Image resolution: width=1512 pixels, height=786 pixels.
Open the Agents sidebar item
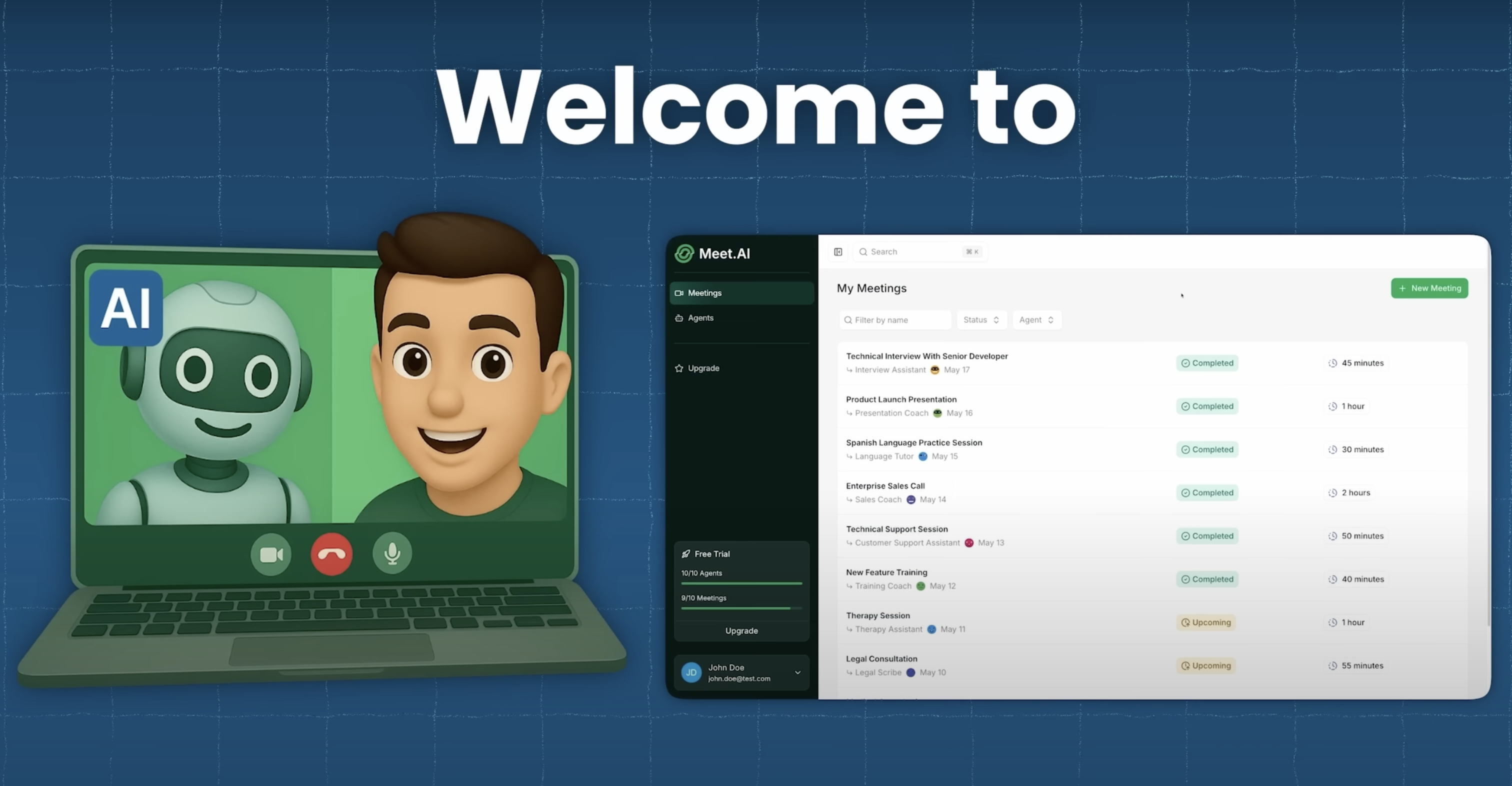(x=742, y=317)
